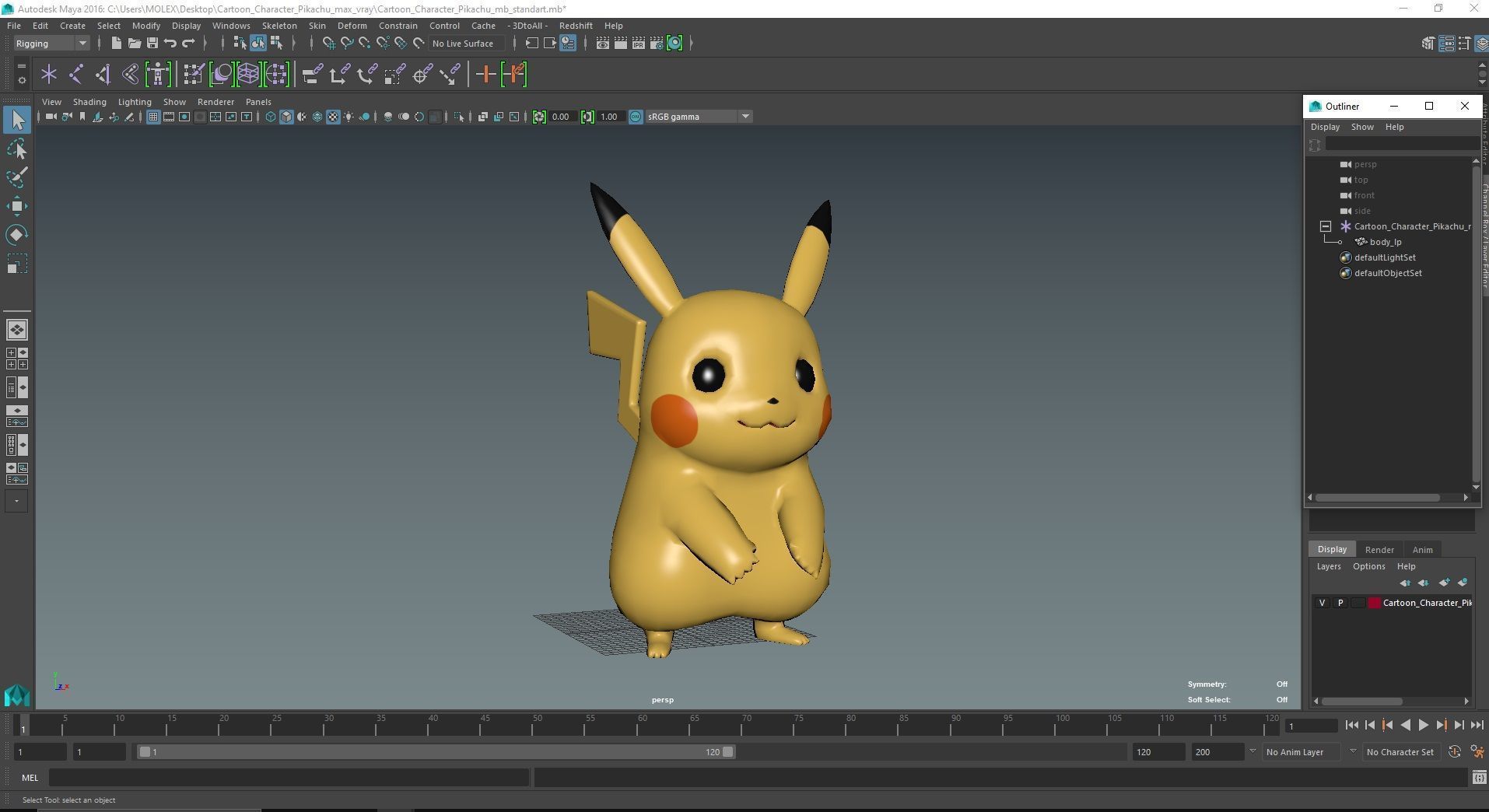Screen dimensions: 1489x812
Task: Undo the last action
Action: [x=170, y=44]
